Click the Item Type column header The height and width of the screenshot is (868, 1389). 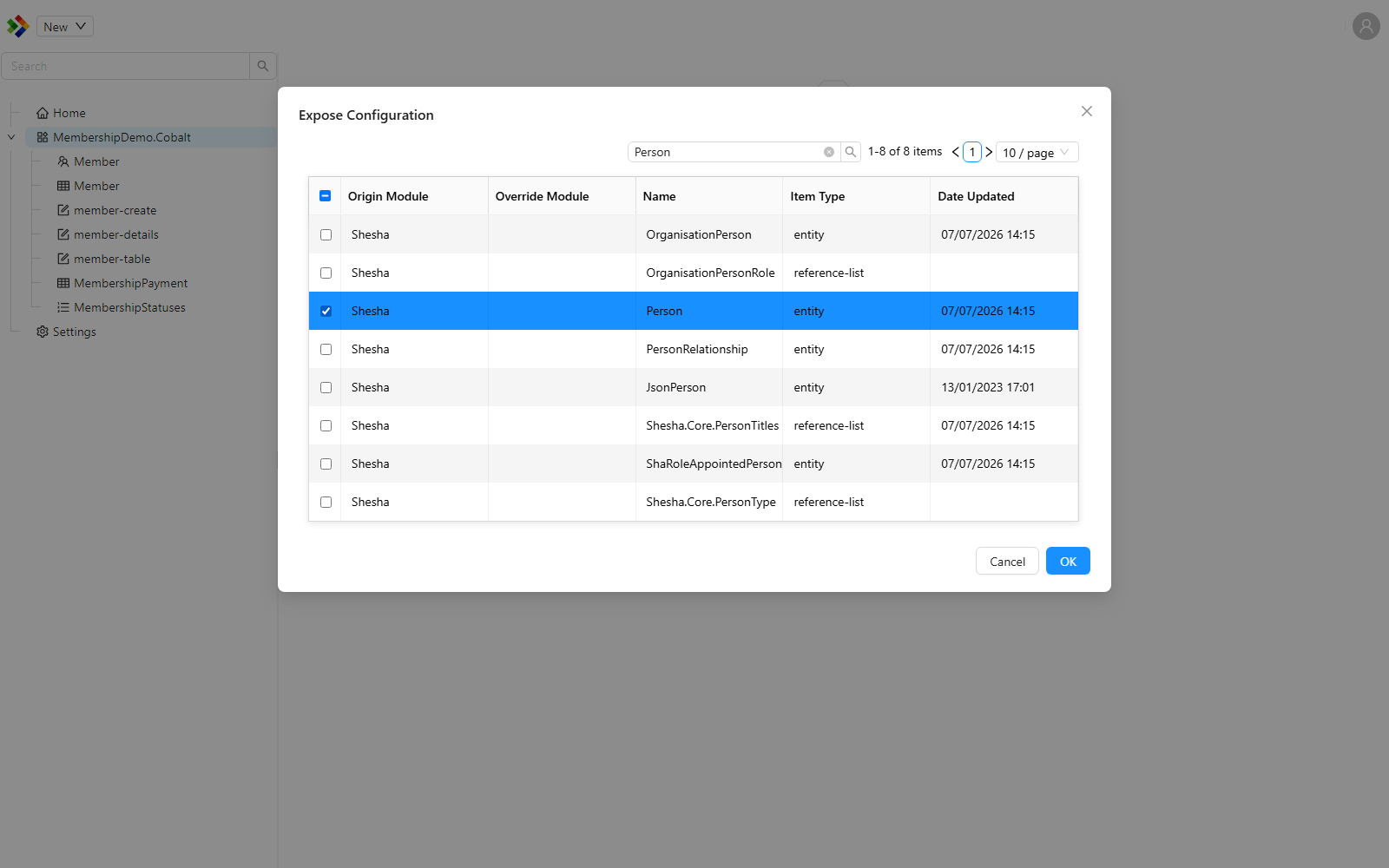click(856, 196)
